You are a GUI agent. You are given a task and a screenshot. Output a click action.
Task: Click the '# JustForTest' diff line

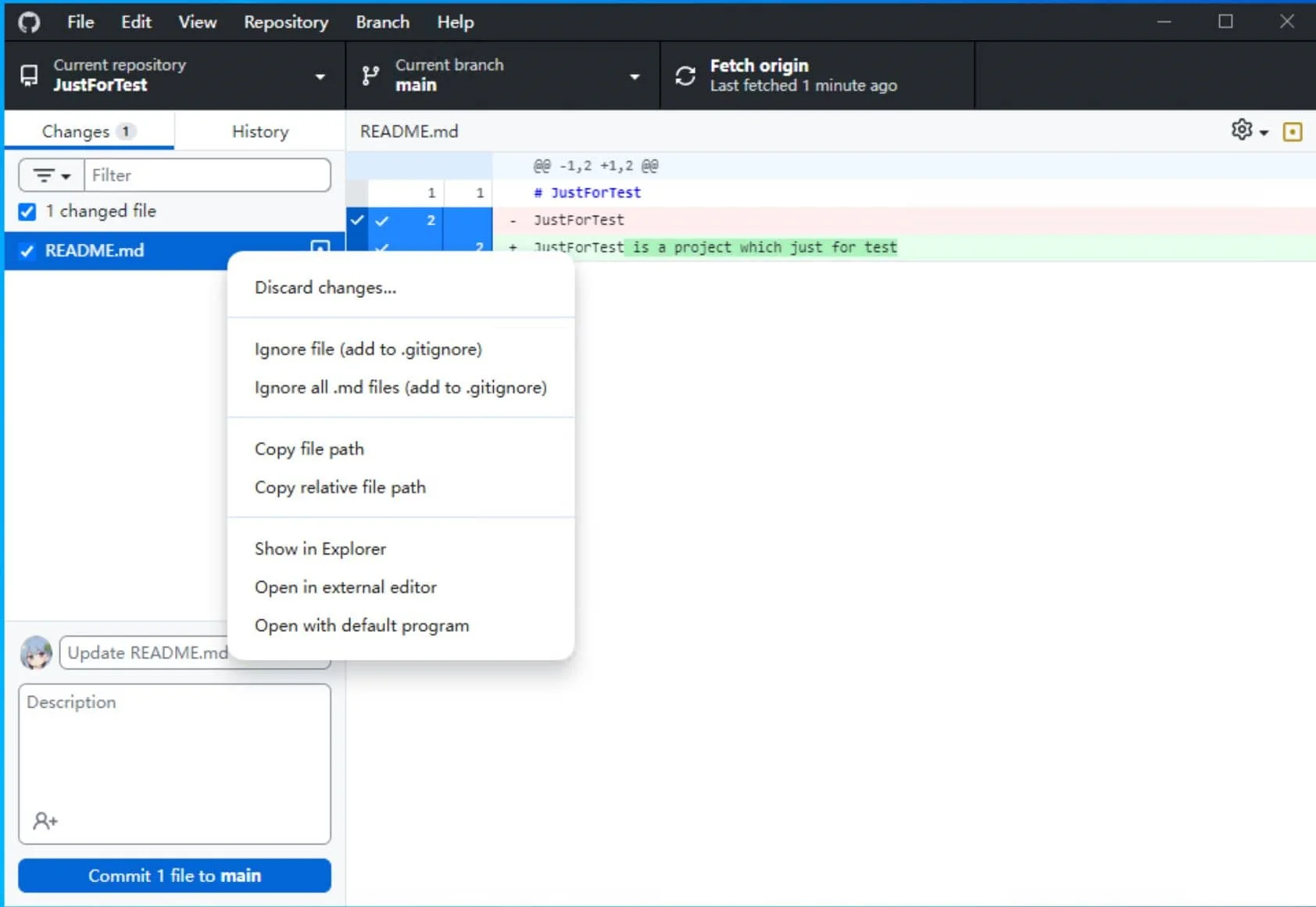pyautogui.click(x=588, y=192)
